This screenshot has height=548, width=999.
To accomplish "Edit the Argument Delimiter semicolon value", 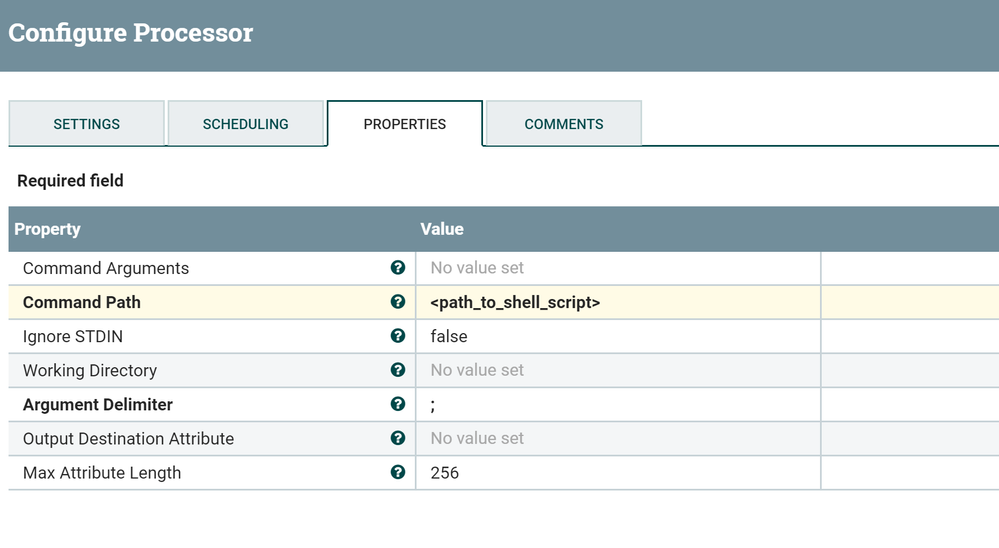I will [x=617, y=404].
